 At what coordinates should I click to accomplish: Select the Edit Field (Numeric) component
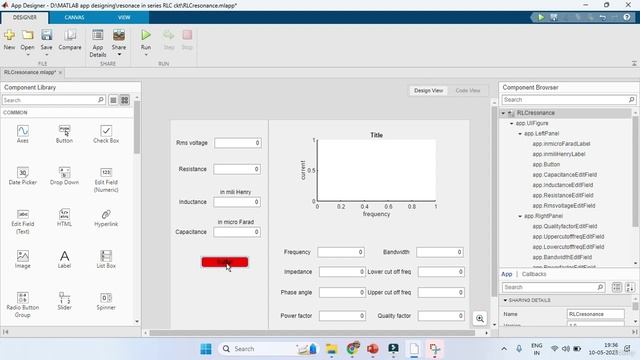[x=106, y=180]
